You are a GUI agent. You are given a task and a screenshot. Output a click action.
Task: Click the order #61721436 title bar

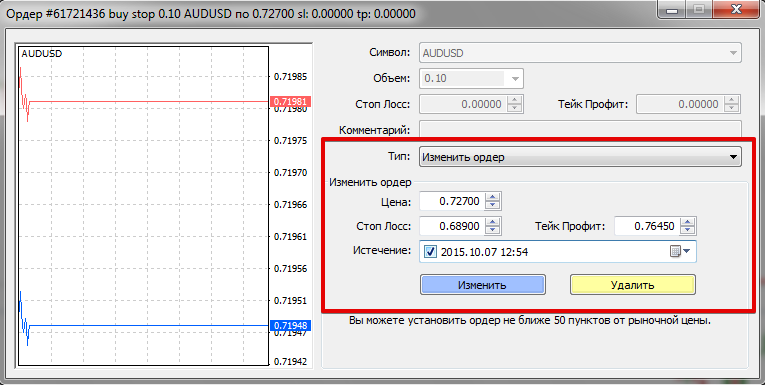(x=211, y=13)
